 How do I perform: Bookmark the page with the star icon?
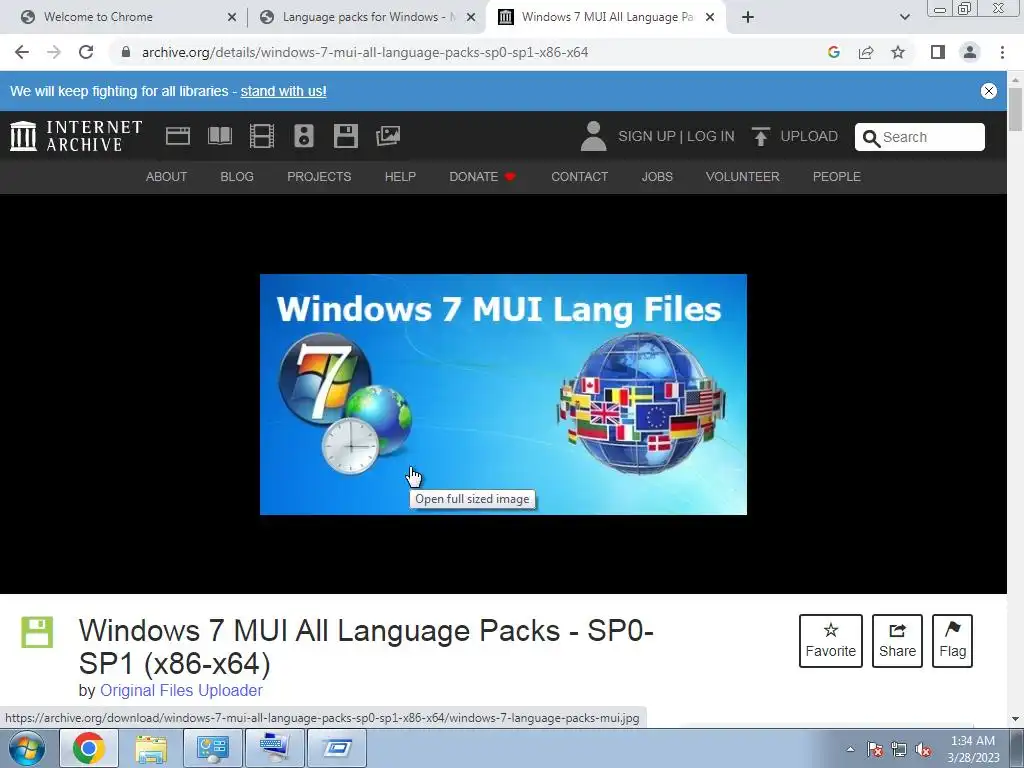point(898,52)
